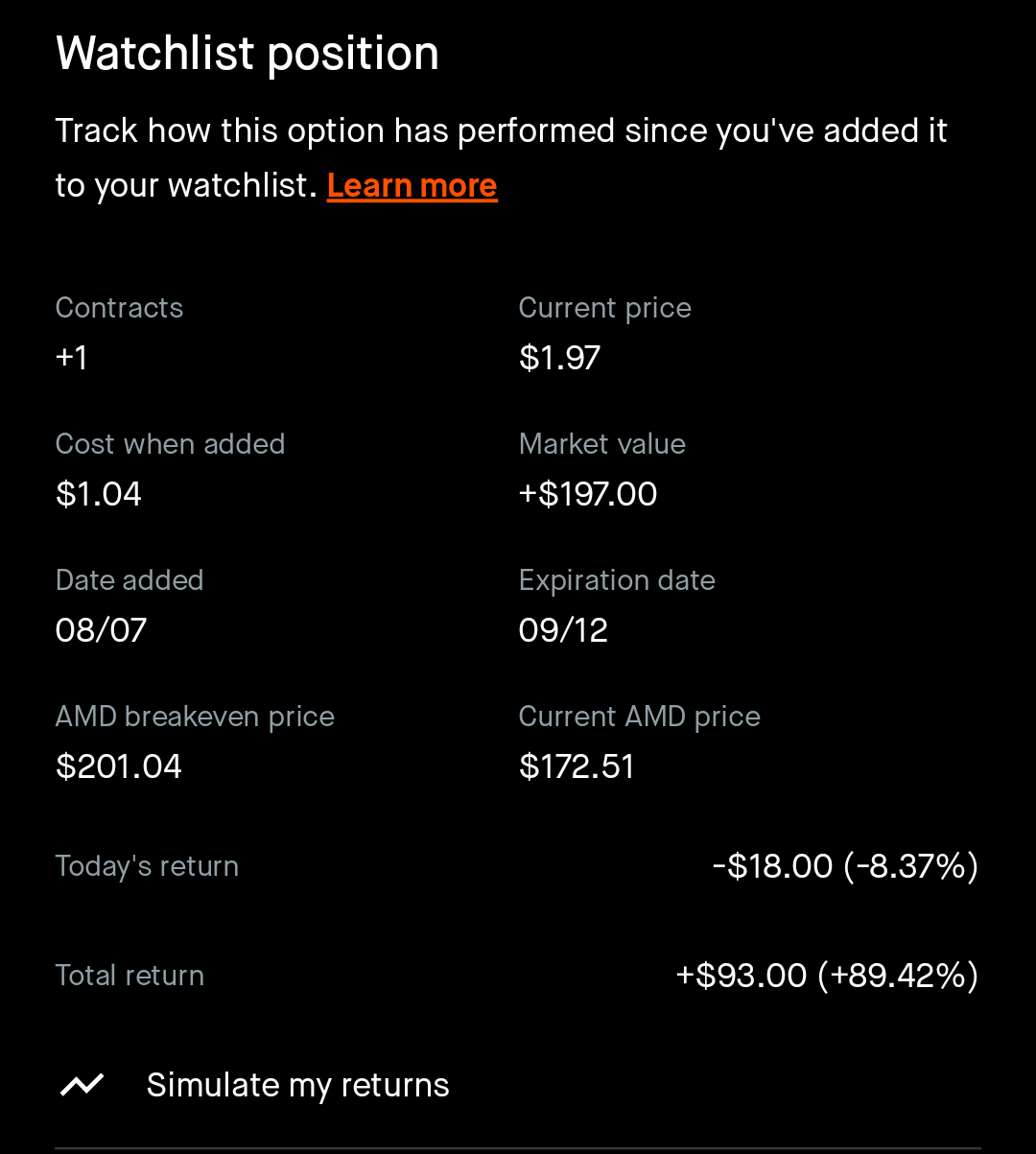Tap Today's return label
This screenshot has width=1036, height=1154.
tap(147, 866)
